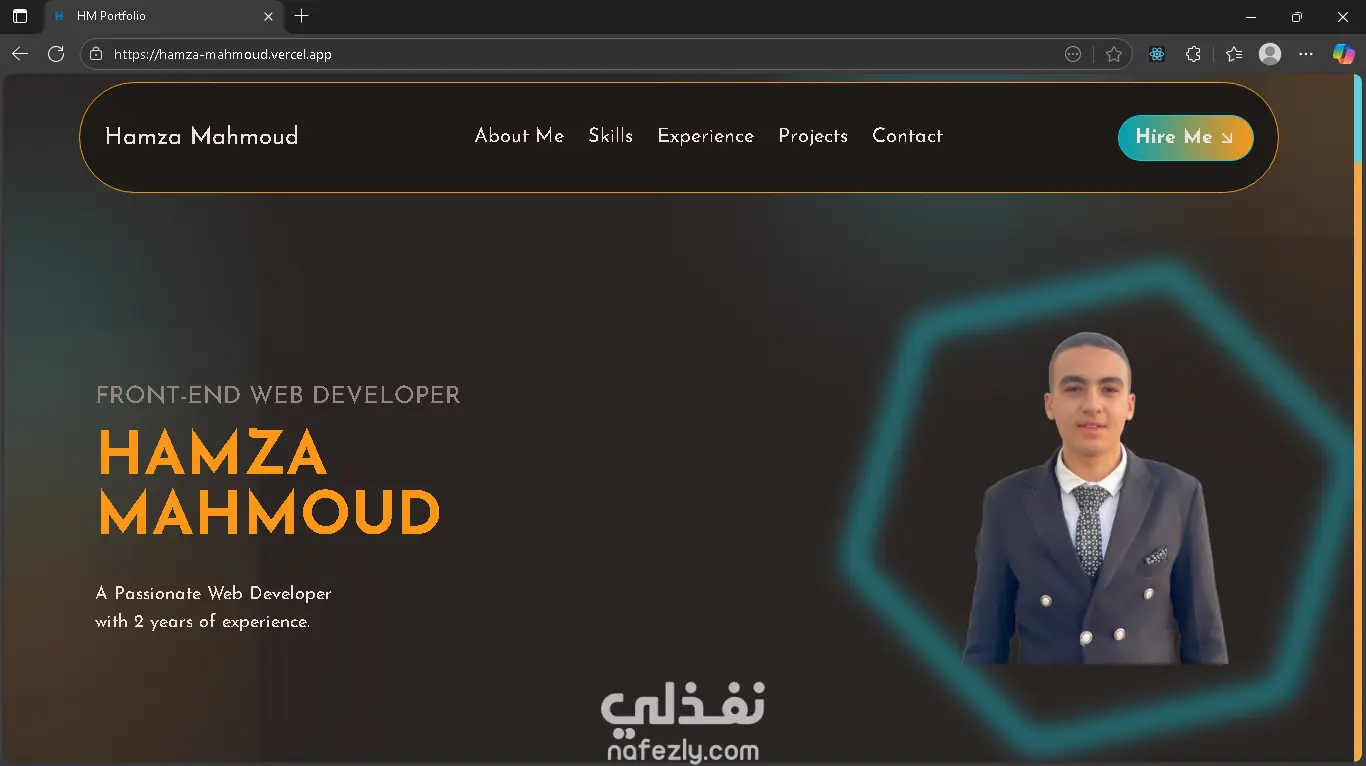This screenshot has height=766, width=1366.
Task: Open a new tab with plus button
Action: [302, 16]
